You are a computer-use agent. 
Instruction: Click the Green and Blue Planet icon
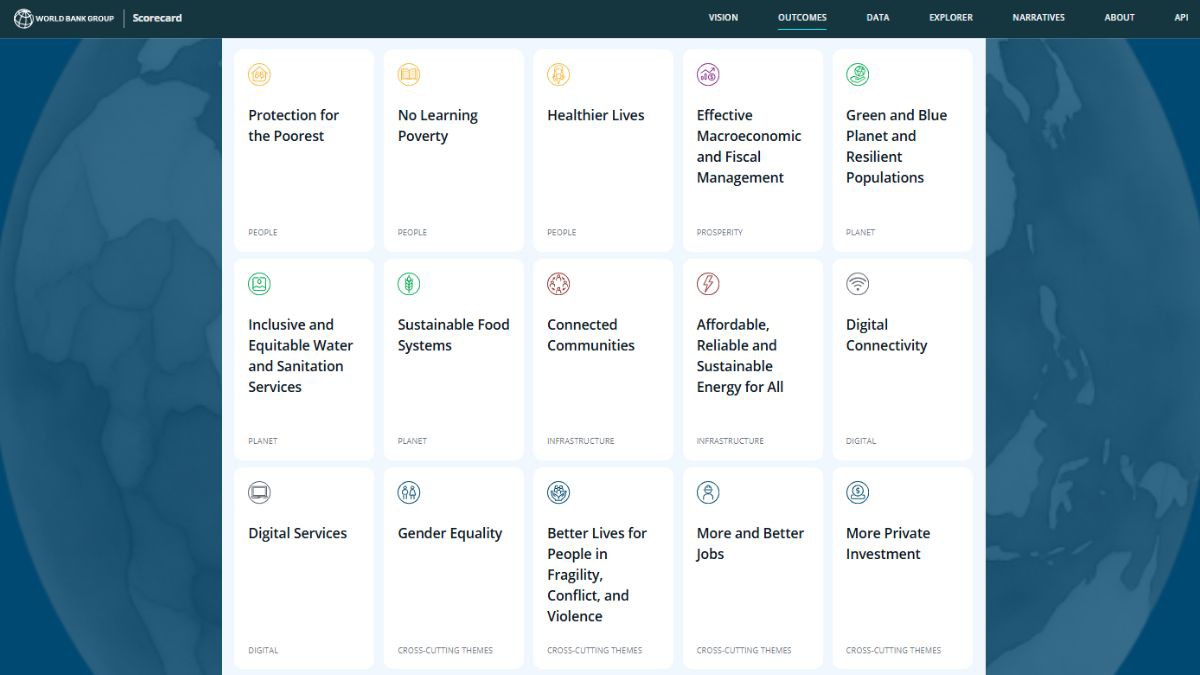click(858, 75)
